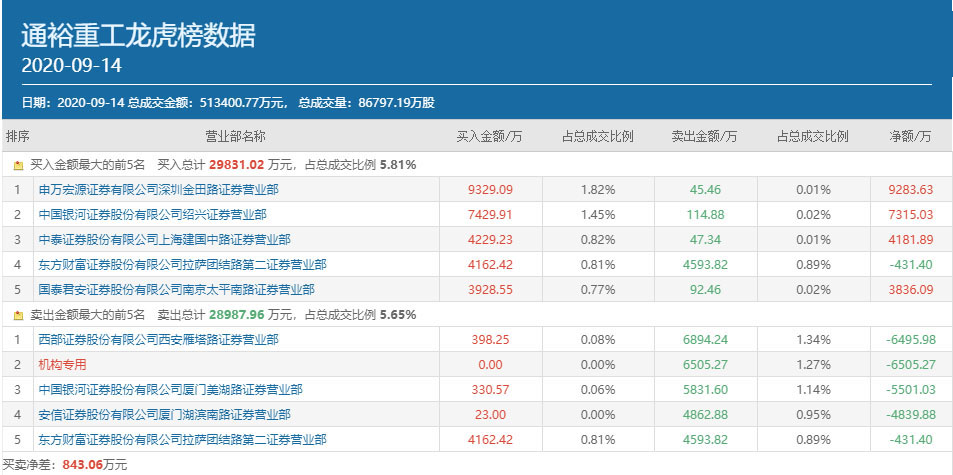Select the 买入总计 value 29831.02

click(x=237, y=165)
